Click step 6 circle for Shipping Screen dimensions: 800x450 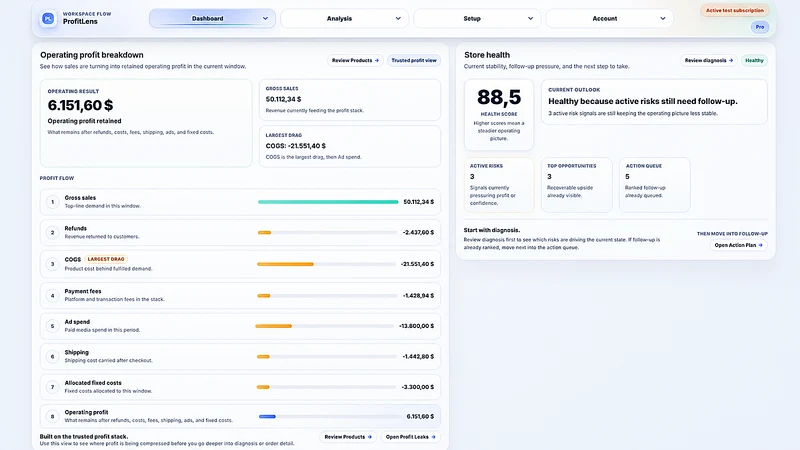(x=53, y=357)
